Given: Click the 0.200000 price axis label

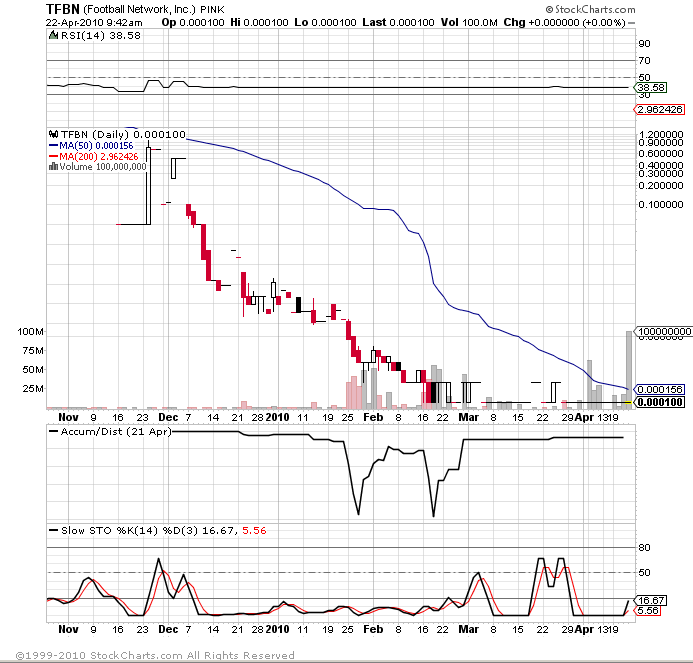Looking at the screenshot, I should pos(661,185).
